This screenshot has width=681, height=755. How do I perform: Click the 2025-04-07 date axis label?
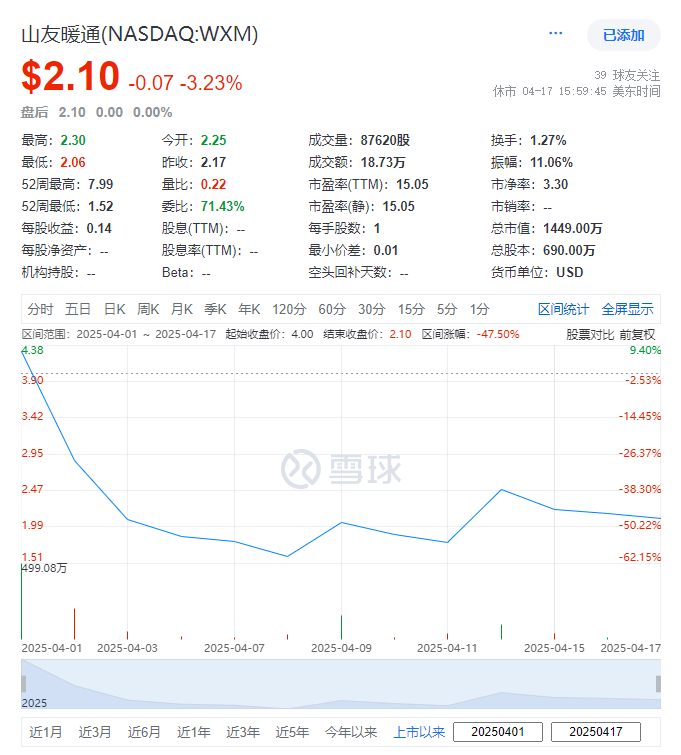tap(234, 648)
